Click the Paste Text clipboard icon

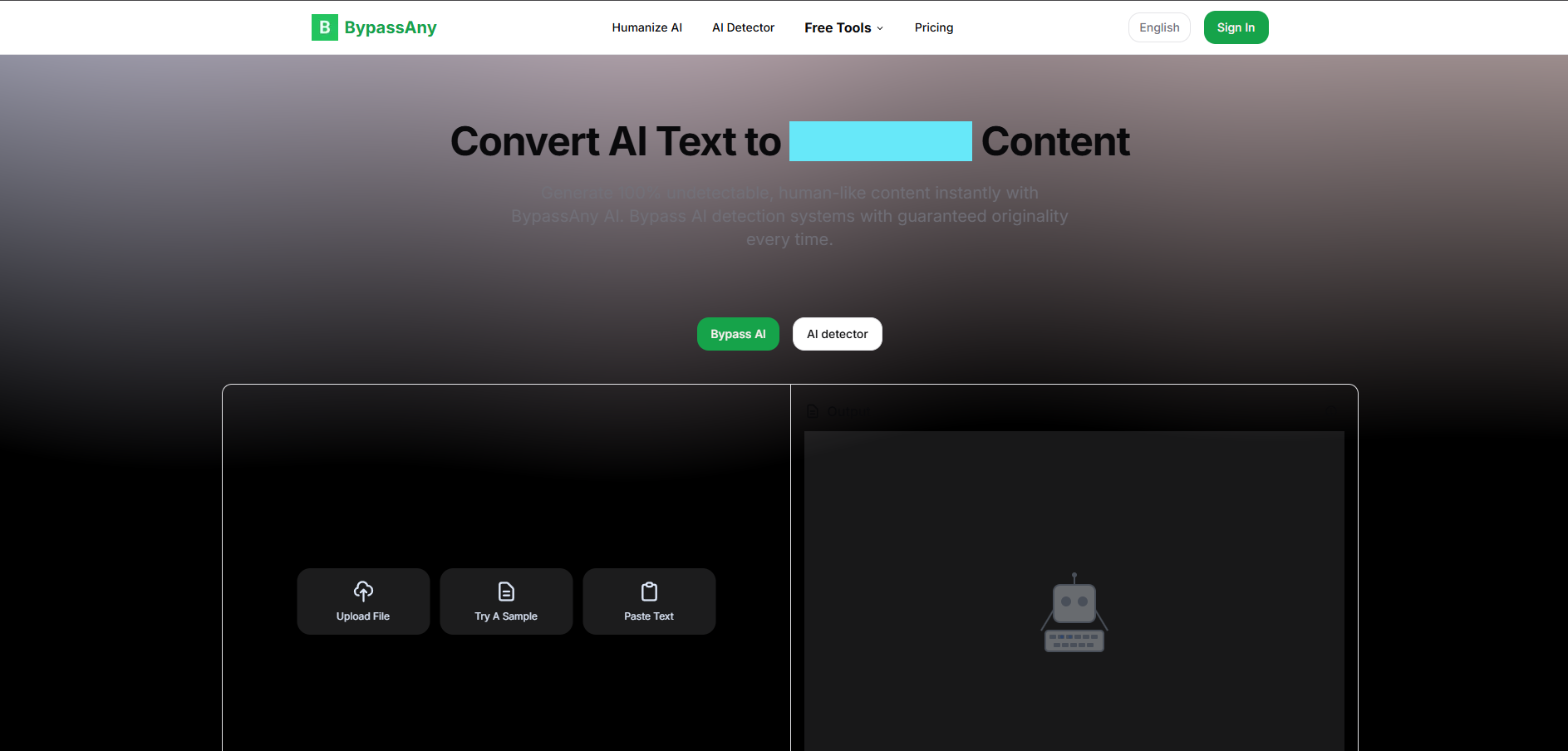649,591
